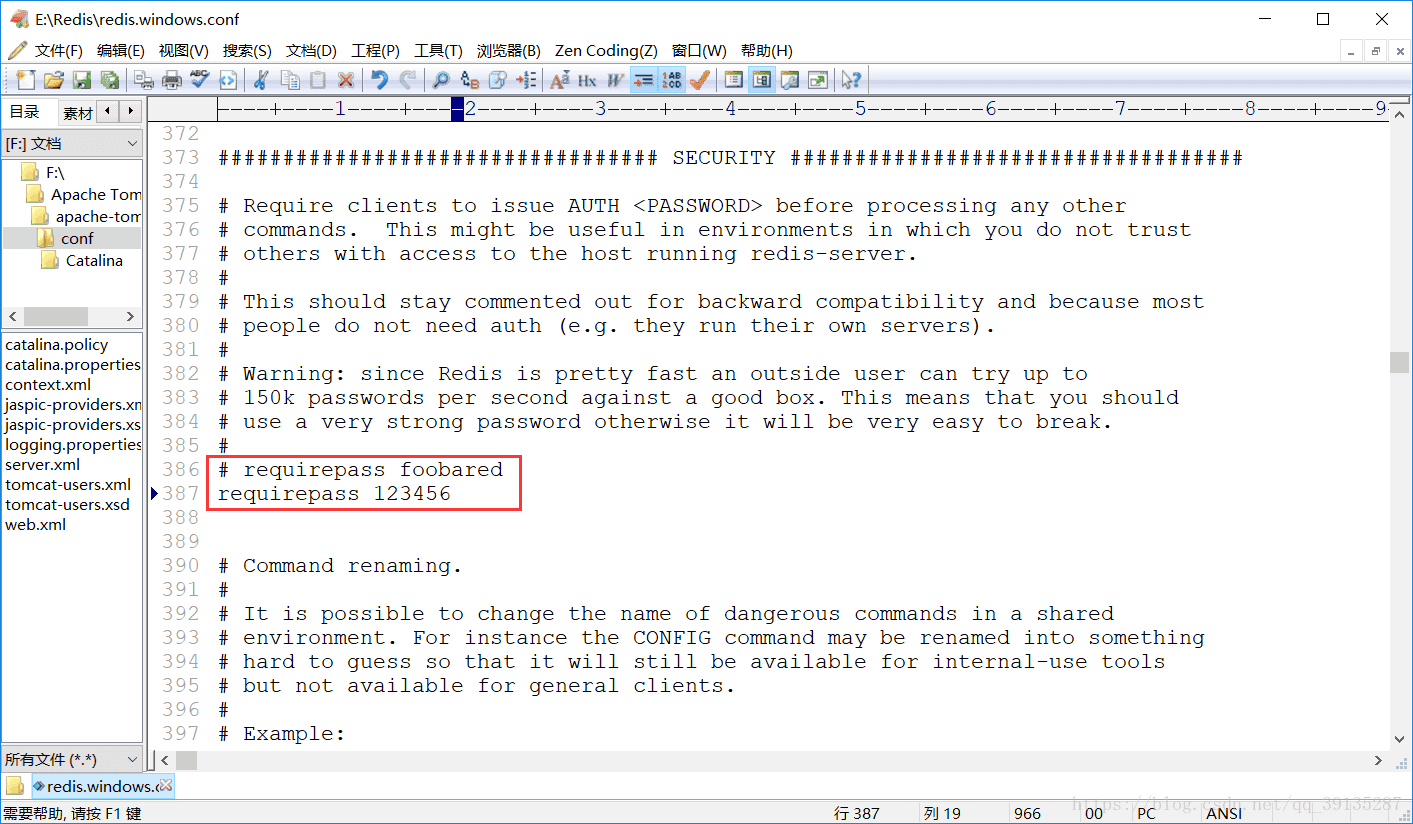Open the Preferences wrench icon
Viewport: 1413px width, 824px height.
coord(791,80)
